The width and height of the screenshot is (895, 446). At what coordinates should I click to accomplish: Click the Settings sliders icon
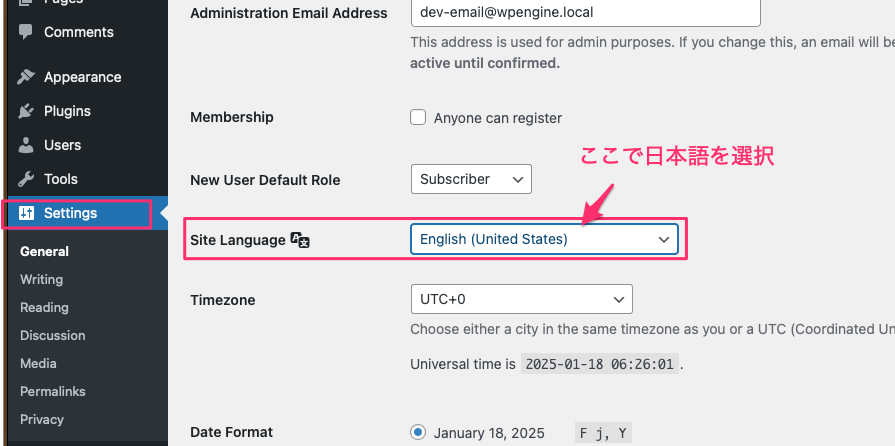click(26, 213)
